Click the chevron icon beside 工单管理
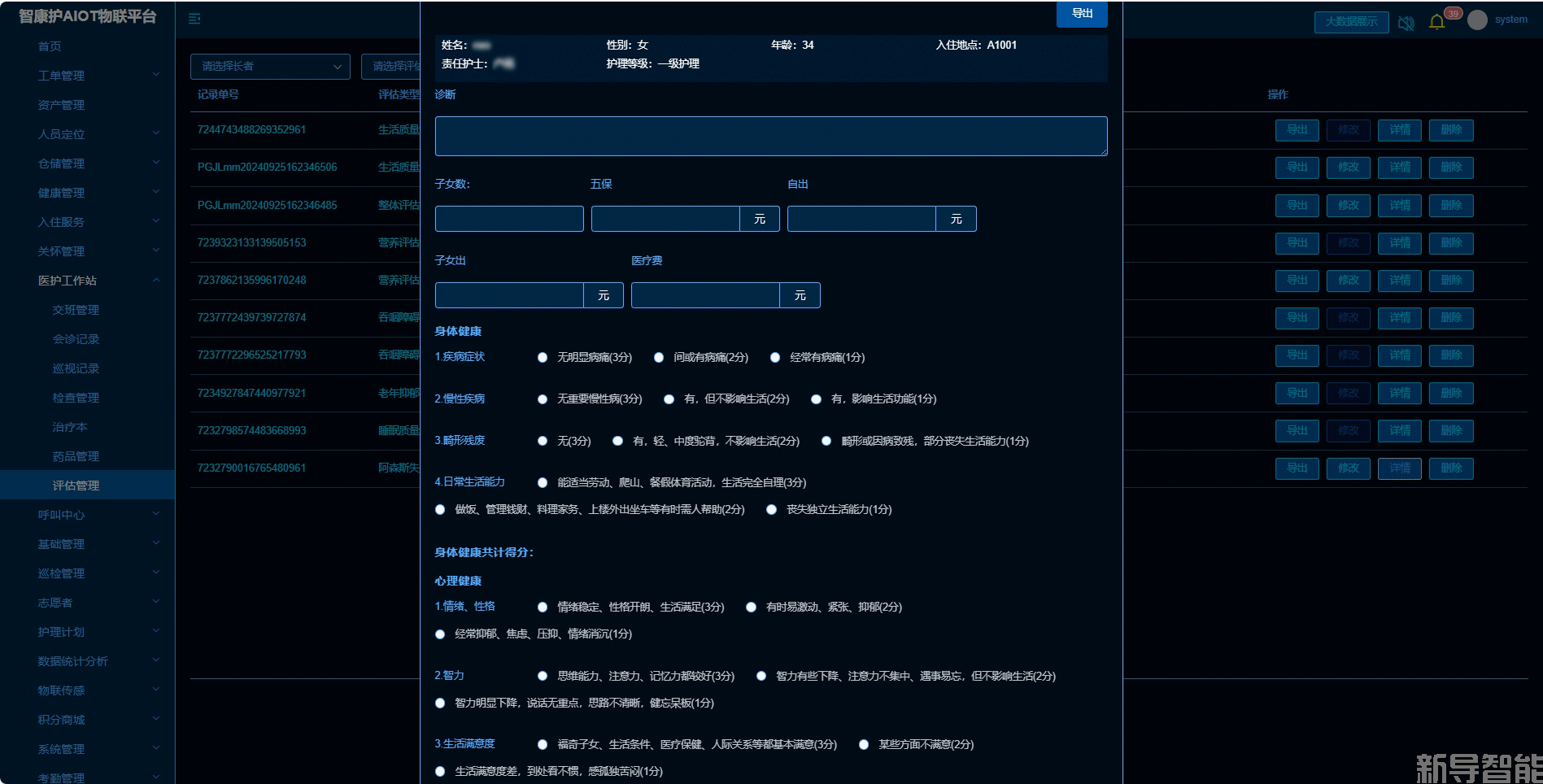 coord(156,75)
